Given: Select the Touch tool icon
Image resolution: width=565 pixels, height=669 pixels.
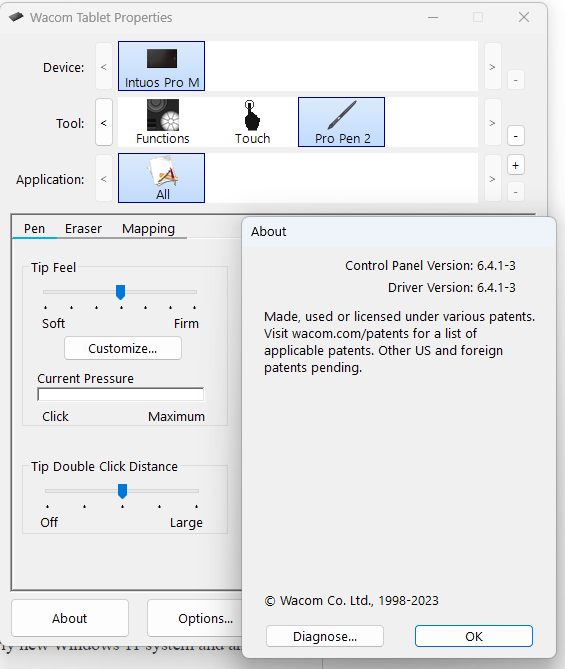Looking at the screenshot, I should point(252,122).
